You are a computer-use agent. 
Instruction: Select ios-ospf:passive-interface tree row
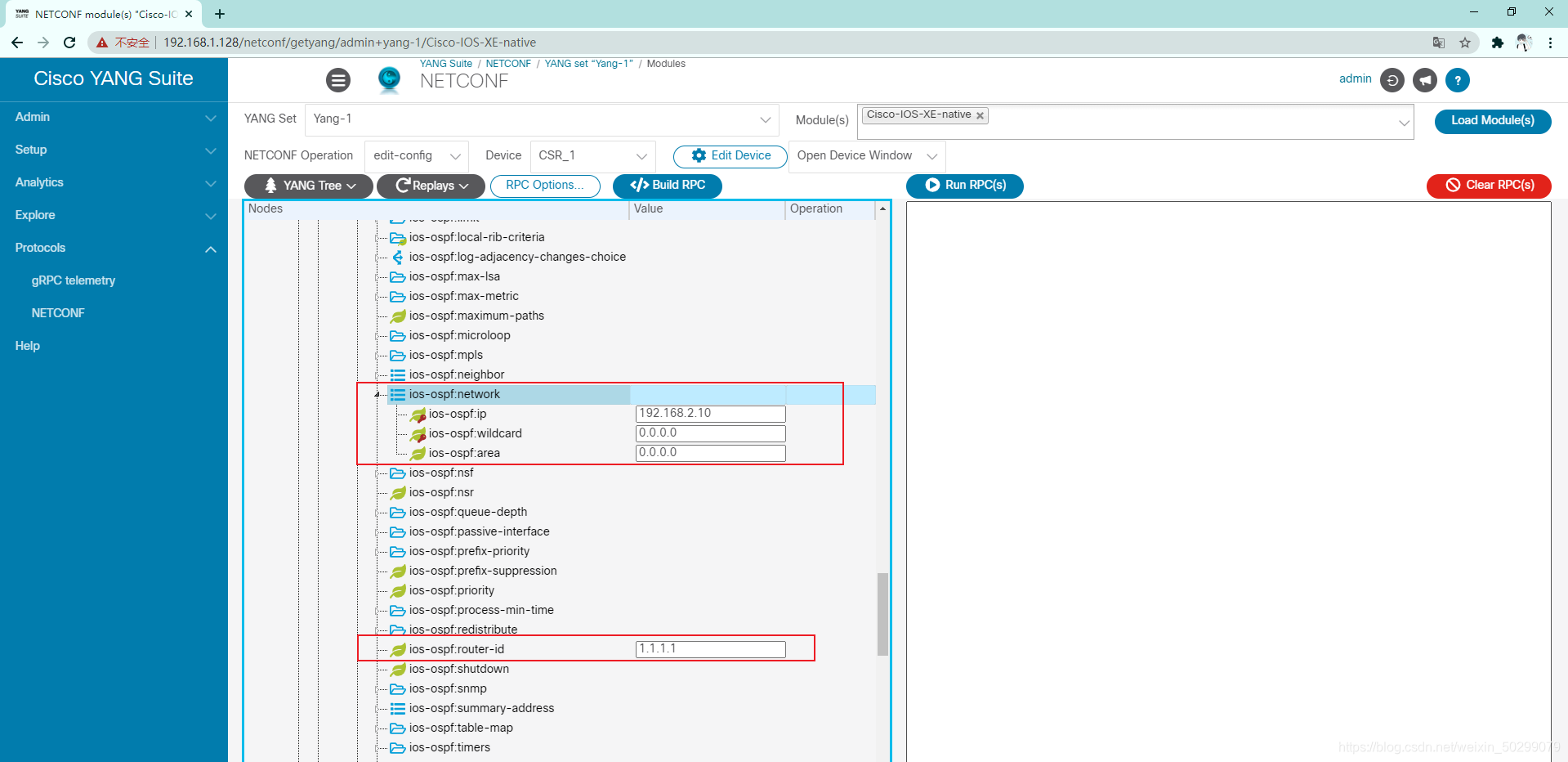[480, 531]
